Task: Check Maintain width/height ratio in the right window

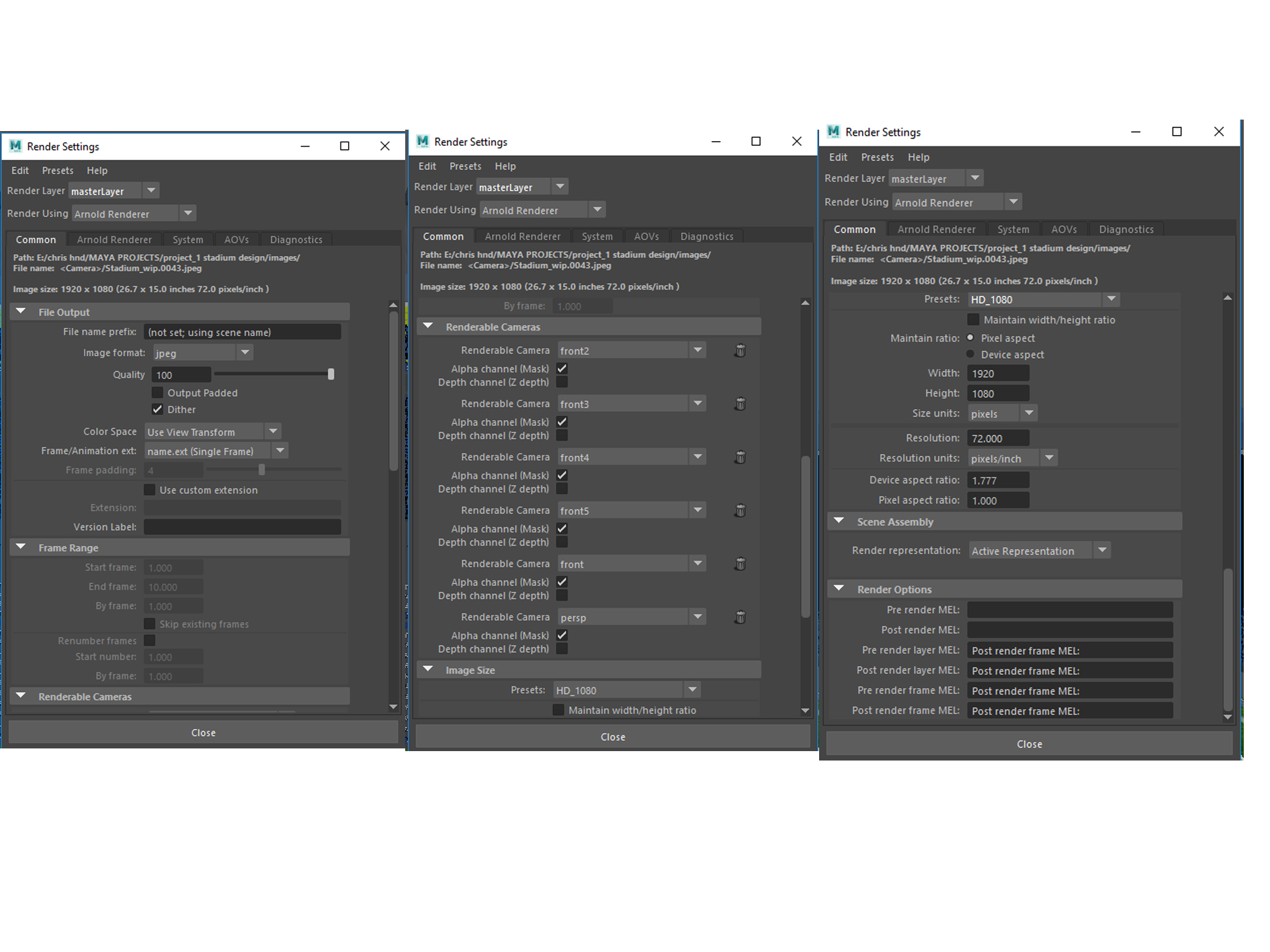Action: 973,320
